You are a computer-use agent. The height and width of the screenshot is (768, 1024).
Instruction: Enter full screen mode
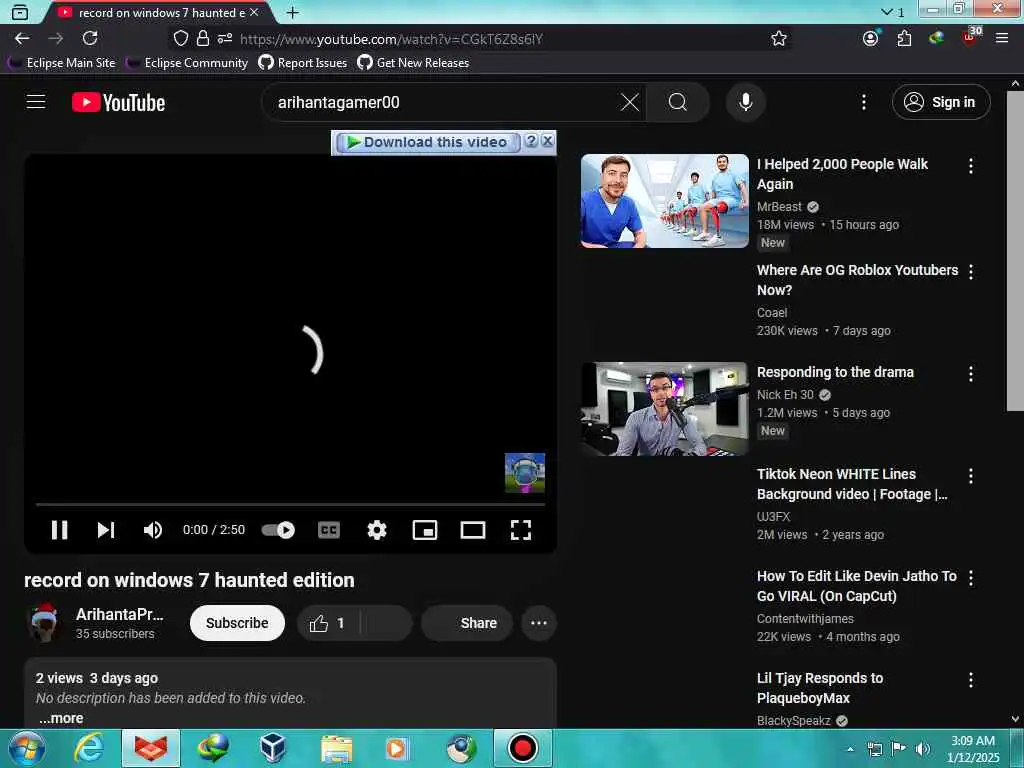[520, 530]
